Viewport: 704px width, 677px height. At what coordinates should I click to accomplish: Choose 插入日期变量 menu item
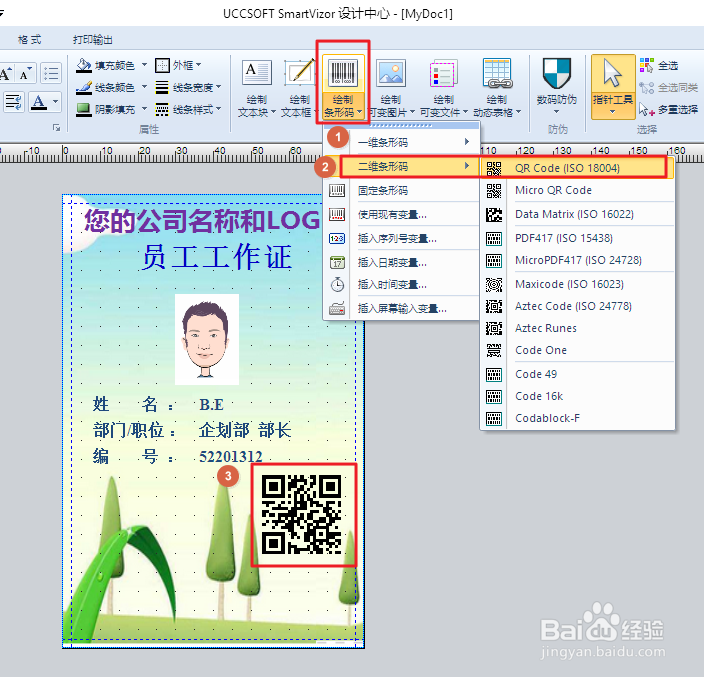pos(401,262)
